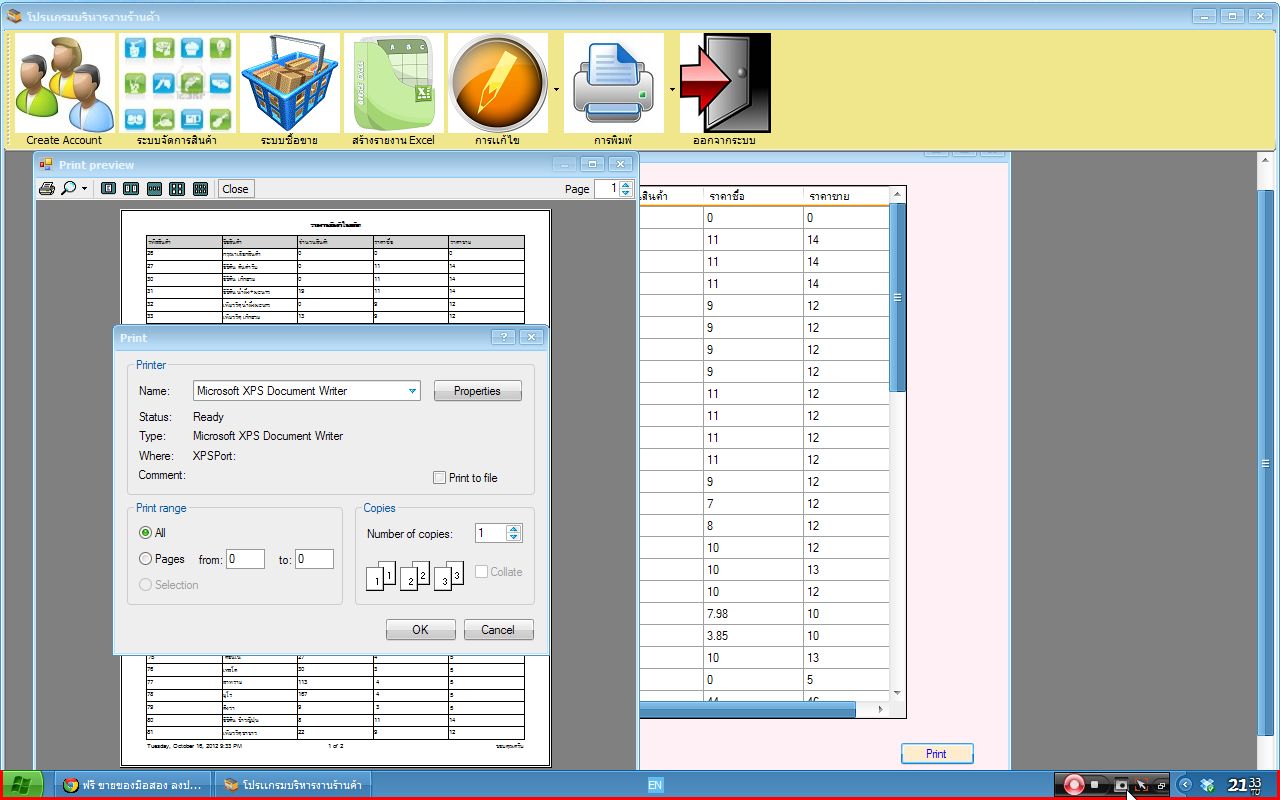The image size is (1280, 800).
Task: Click the Dropbox tray icon
Action: [x=1207, y=785]
